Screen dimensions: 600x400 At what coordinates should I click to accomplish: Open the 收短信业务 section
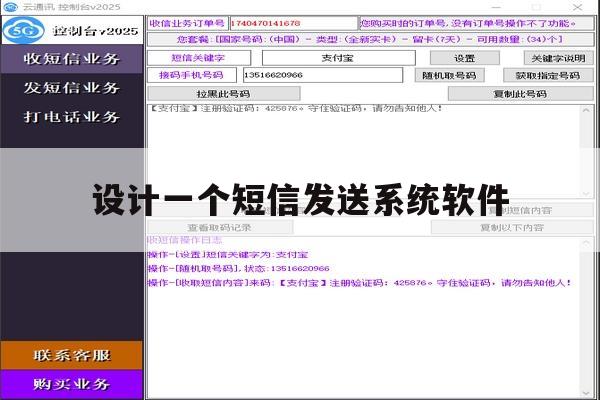(72, 59)
